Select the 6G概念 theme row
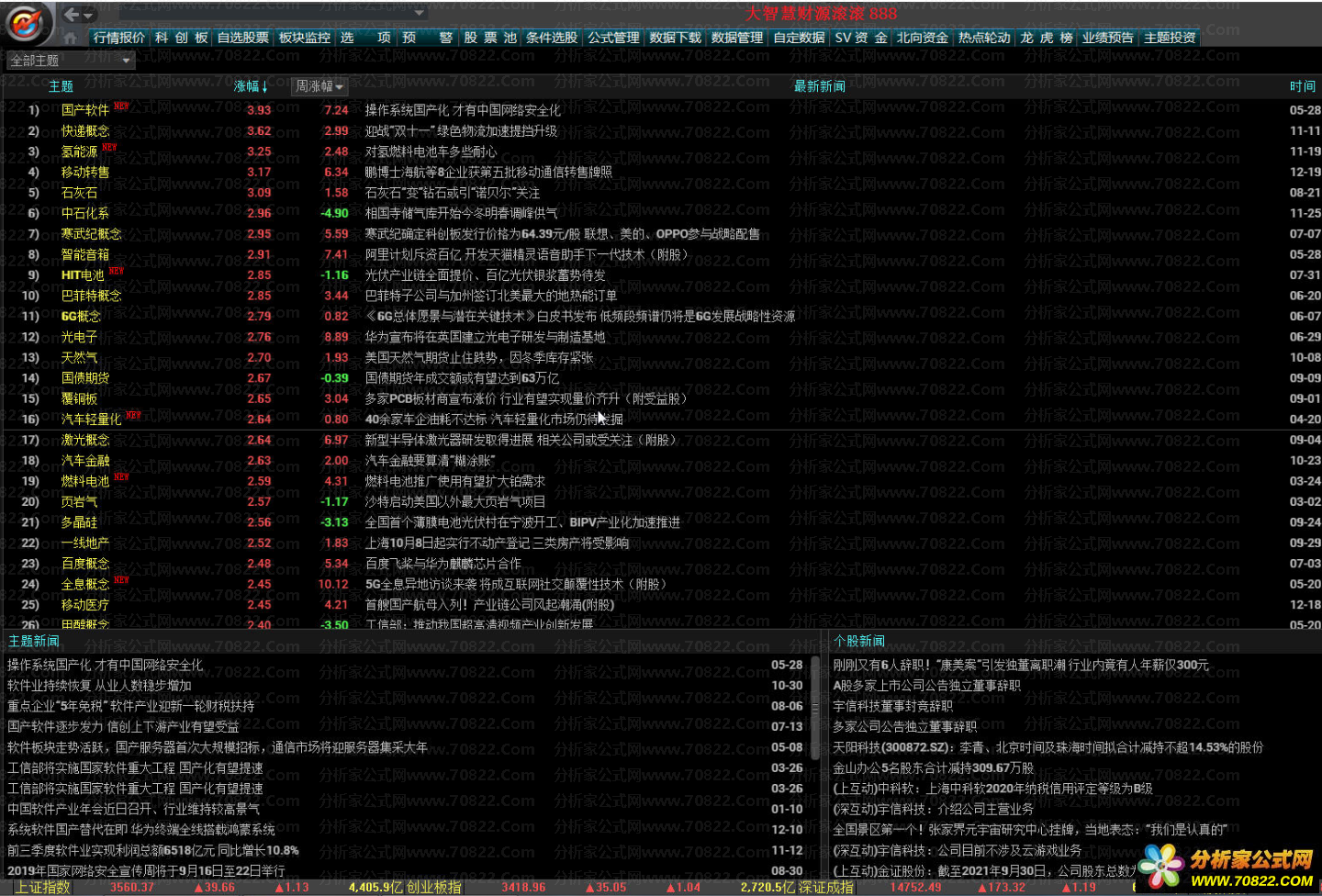Screen dimensions: 1322x896 pos(661,316)
